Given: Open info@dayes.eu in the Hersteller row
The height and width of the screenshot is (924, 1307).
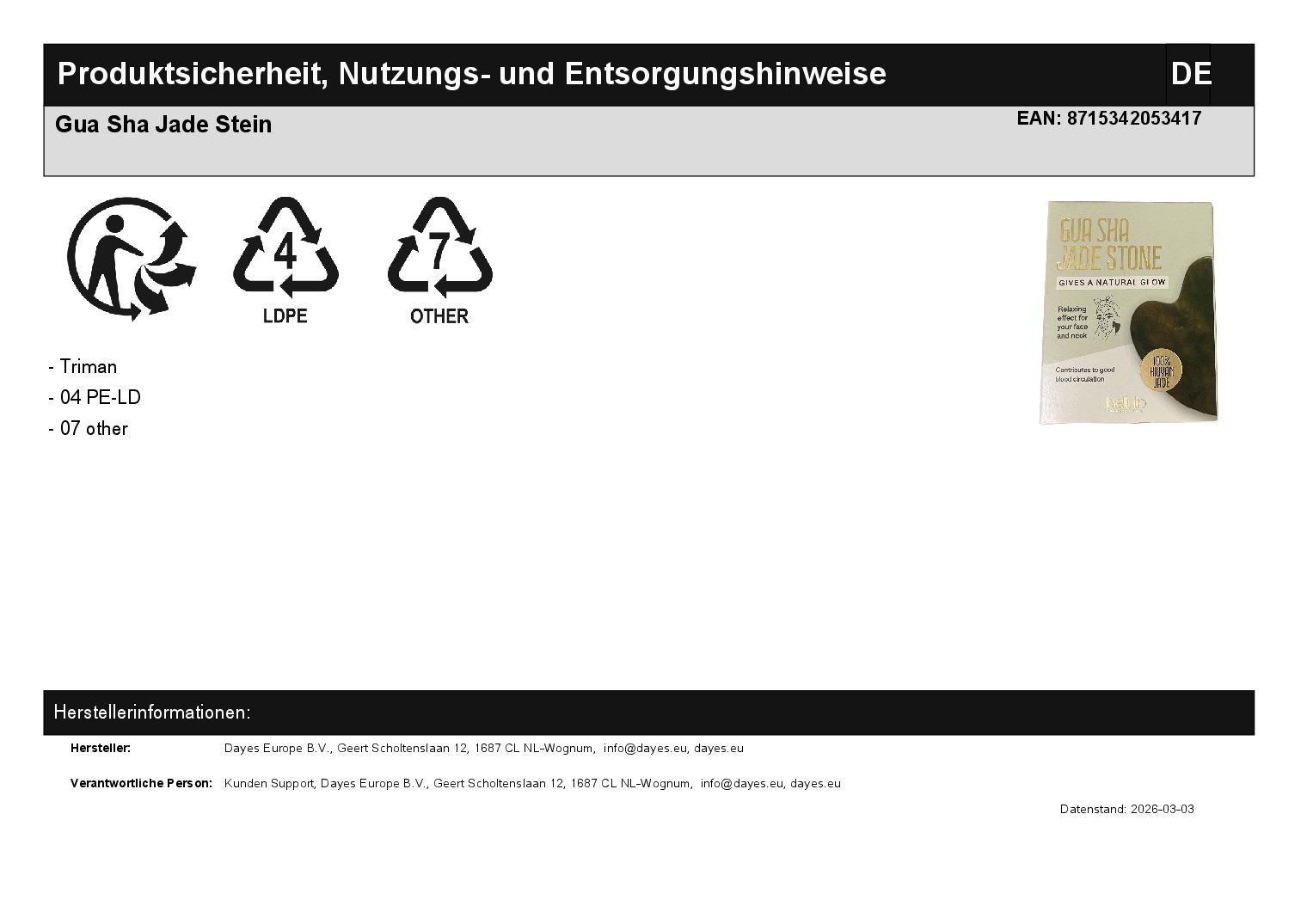Looking at the screenshot, I should pos(645,748).
